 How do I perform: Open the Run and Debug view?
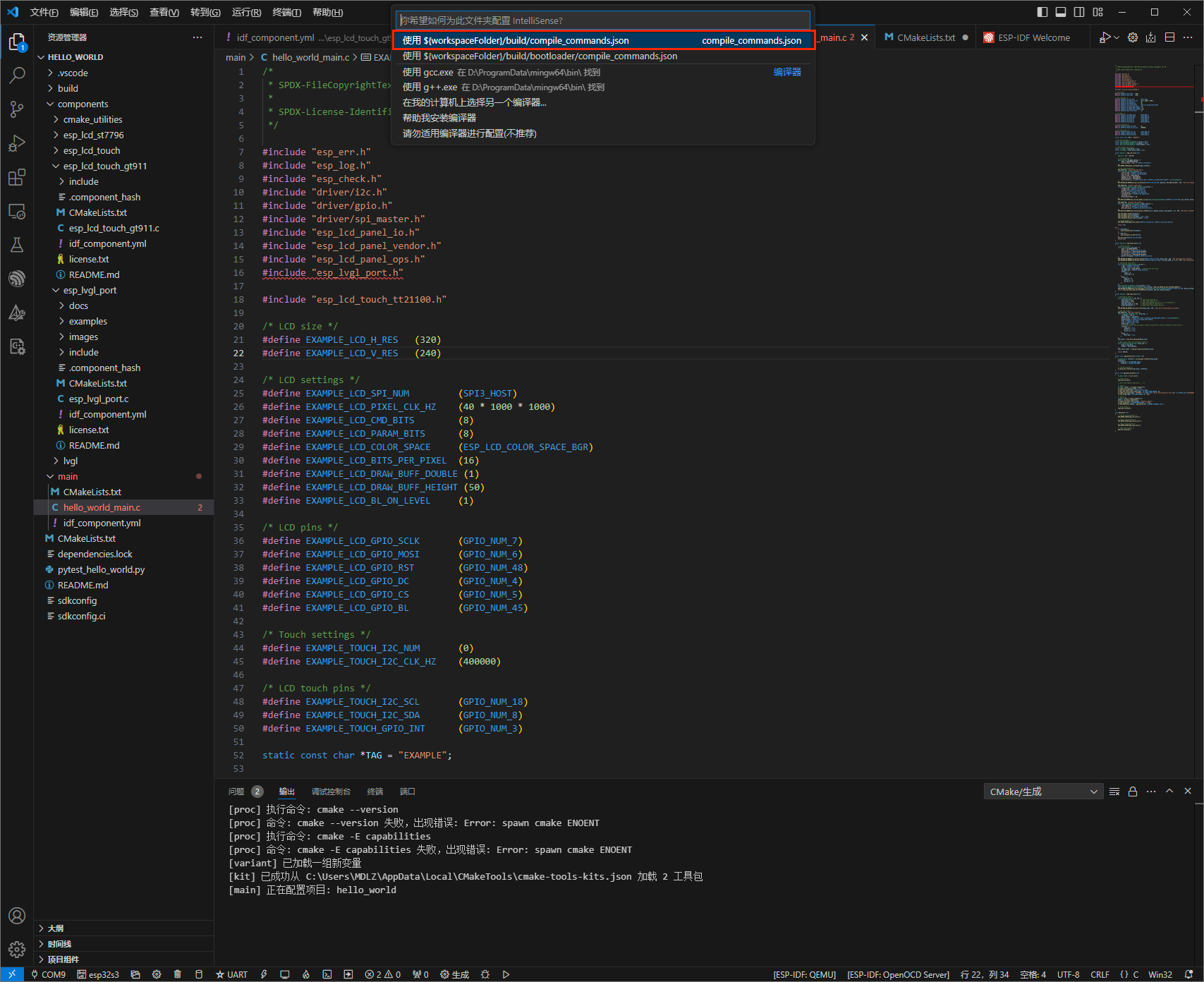[x=17, y=143]
